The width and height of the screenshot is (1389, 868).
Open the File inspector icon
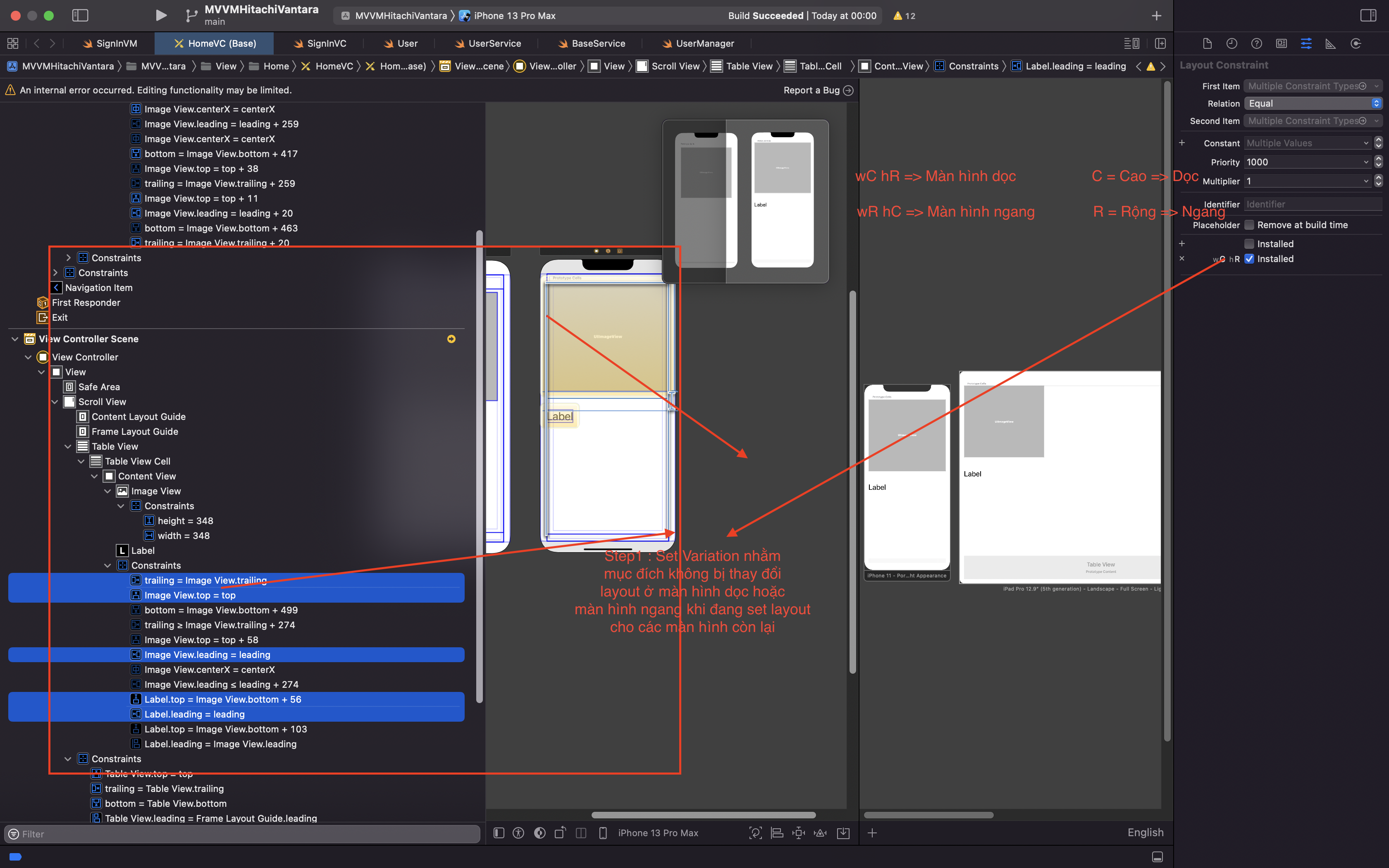click(1207, 44)
